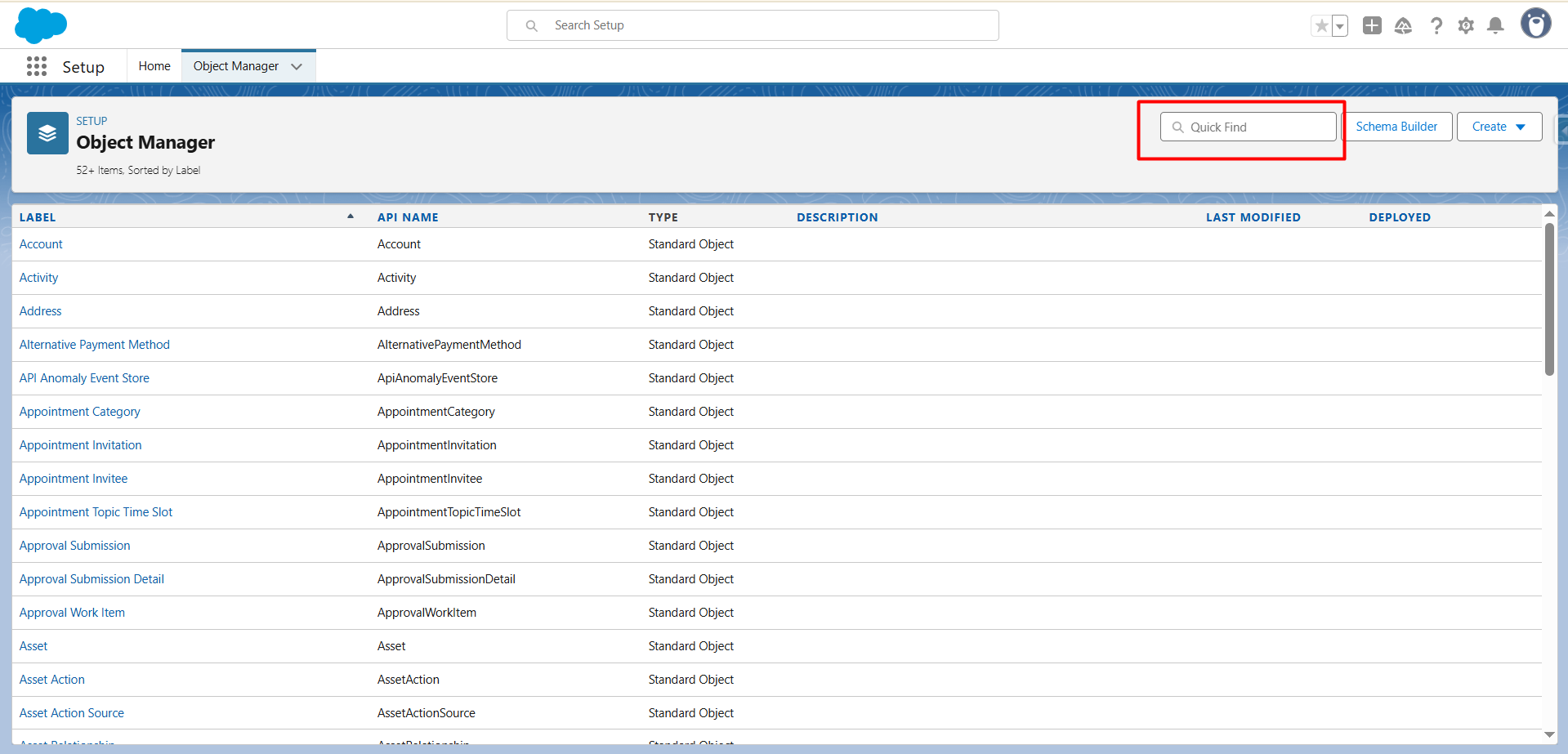The image size is (1568, 754).
Task: Open the user profile avatar
Action: 1535,24
